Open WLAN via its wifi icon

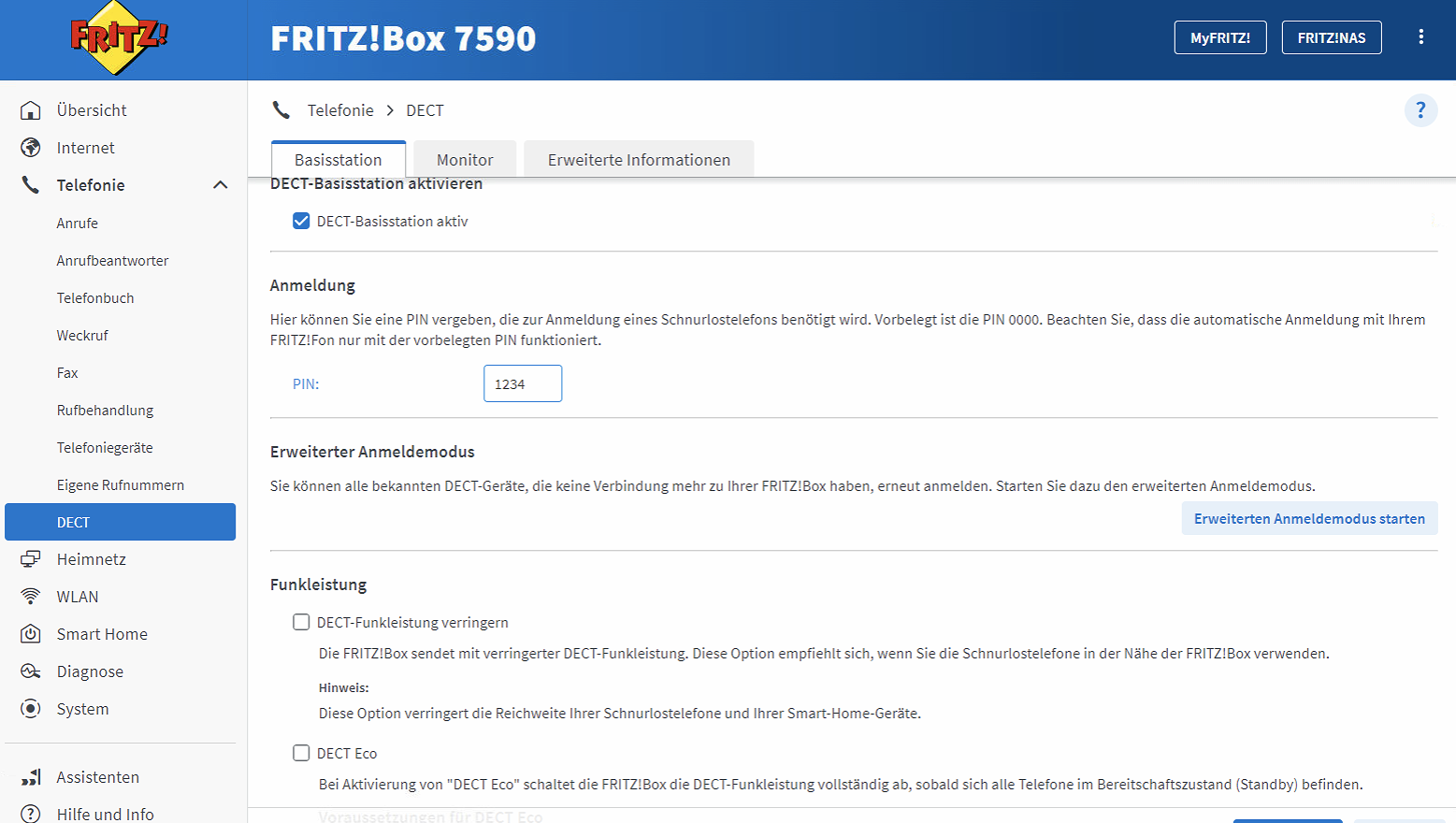(31, 597)
